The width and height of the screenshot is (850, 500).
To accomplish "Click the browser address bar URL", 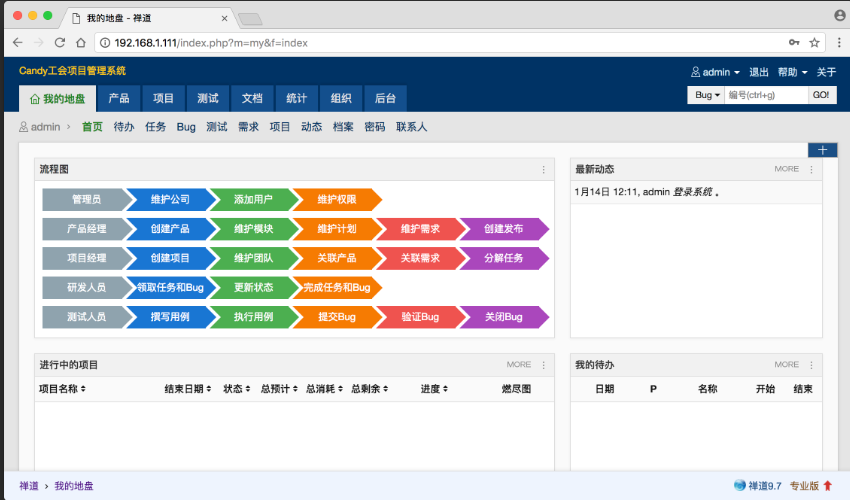I will point(211,43).
